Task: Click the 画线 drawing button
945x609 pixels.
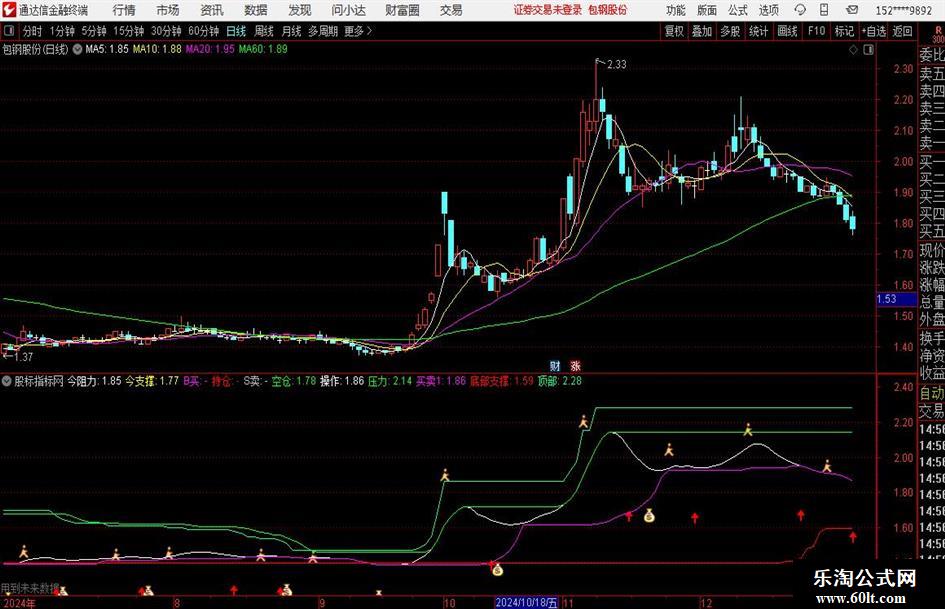Action: pos(788,31)
